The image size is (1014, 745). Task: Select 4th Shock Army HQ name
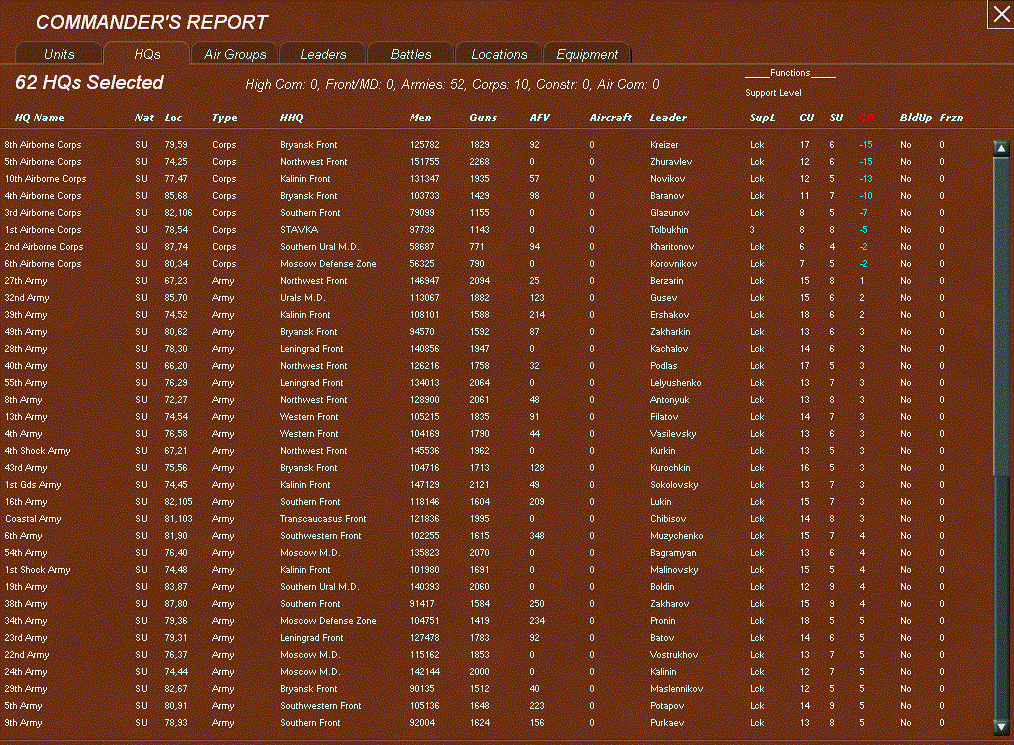[x=38, y=451]
